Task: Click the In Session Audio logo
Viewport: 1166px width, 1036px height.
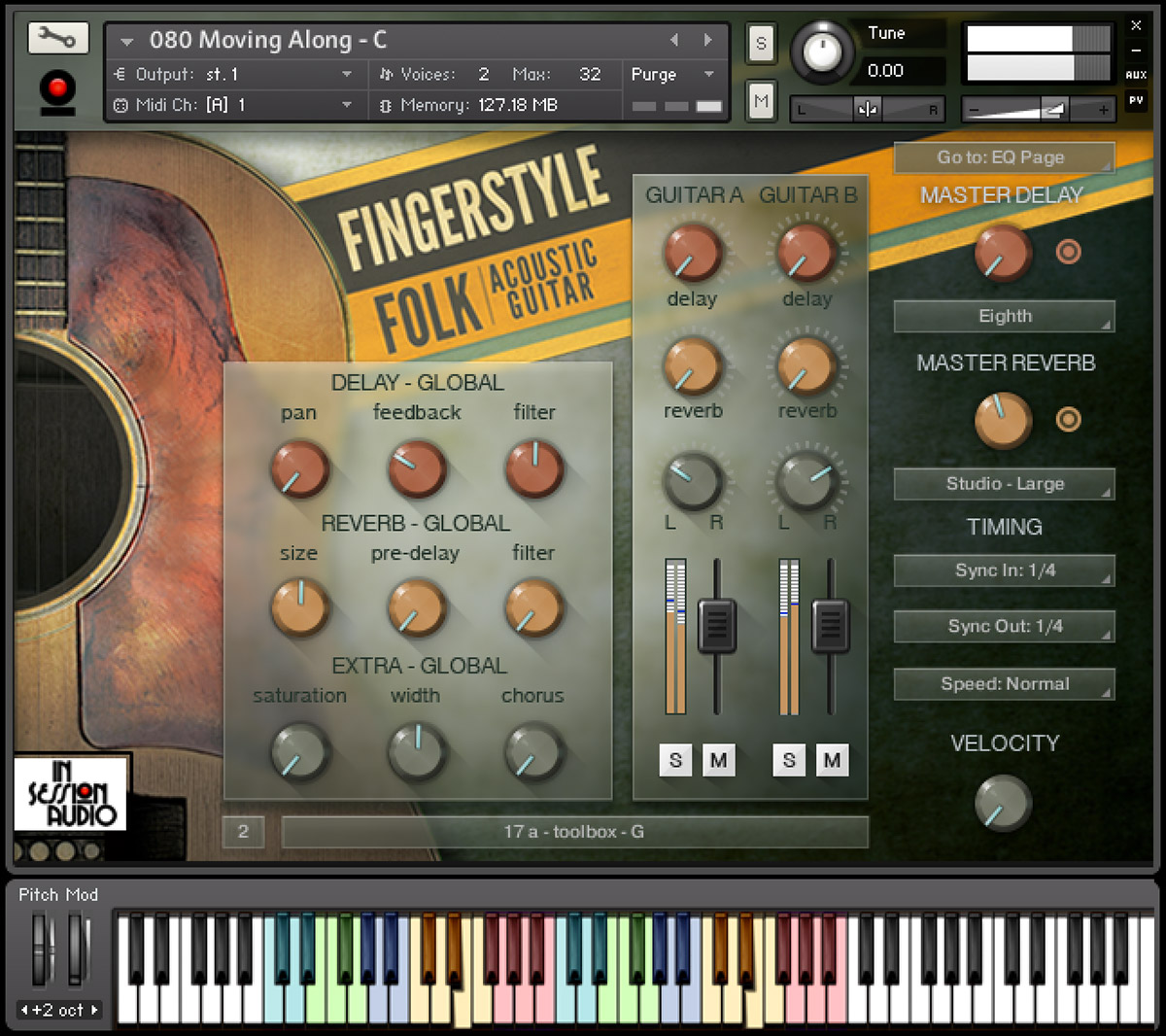Action: [x=71, y=793]
